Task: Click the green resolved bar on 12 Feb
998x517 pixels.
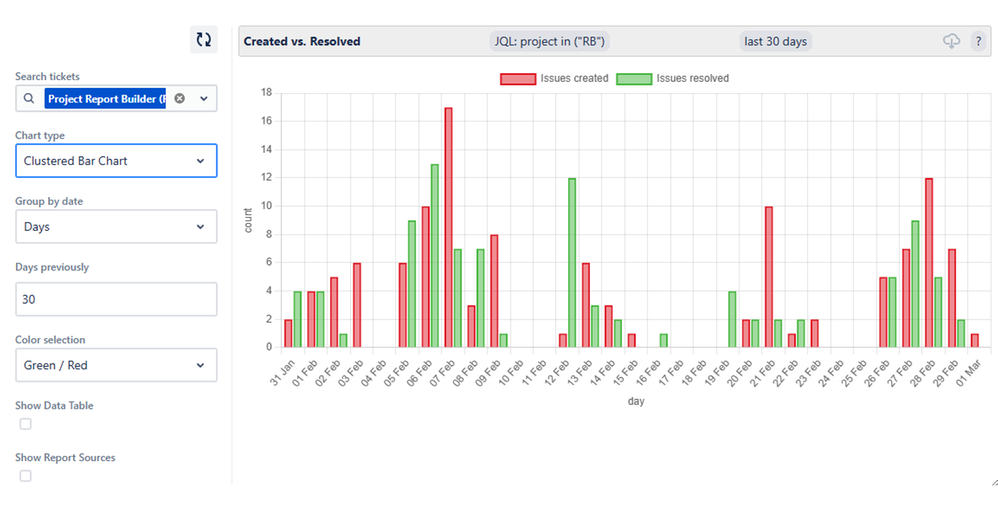Action: point(572,263)
